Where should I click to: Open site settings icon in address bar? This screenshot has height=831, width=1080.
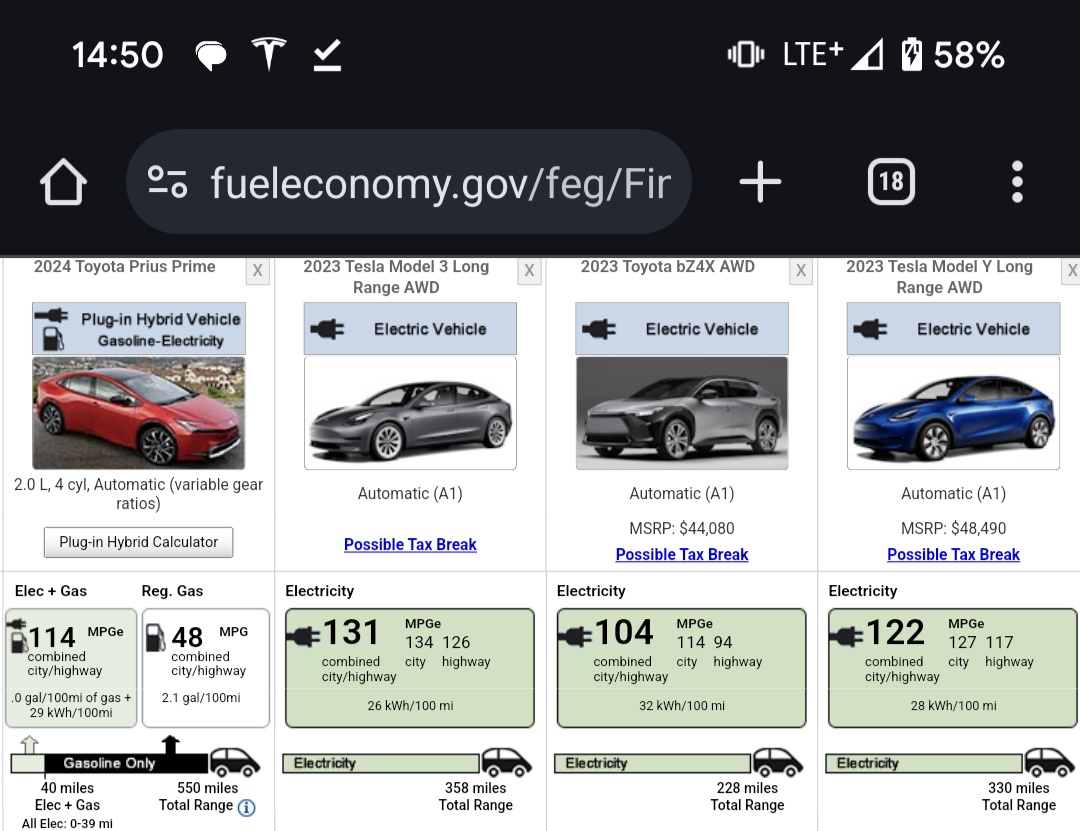[x=167, y=182]
